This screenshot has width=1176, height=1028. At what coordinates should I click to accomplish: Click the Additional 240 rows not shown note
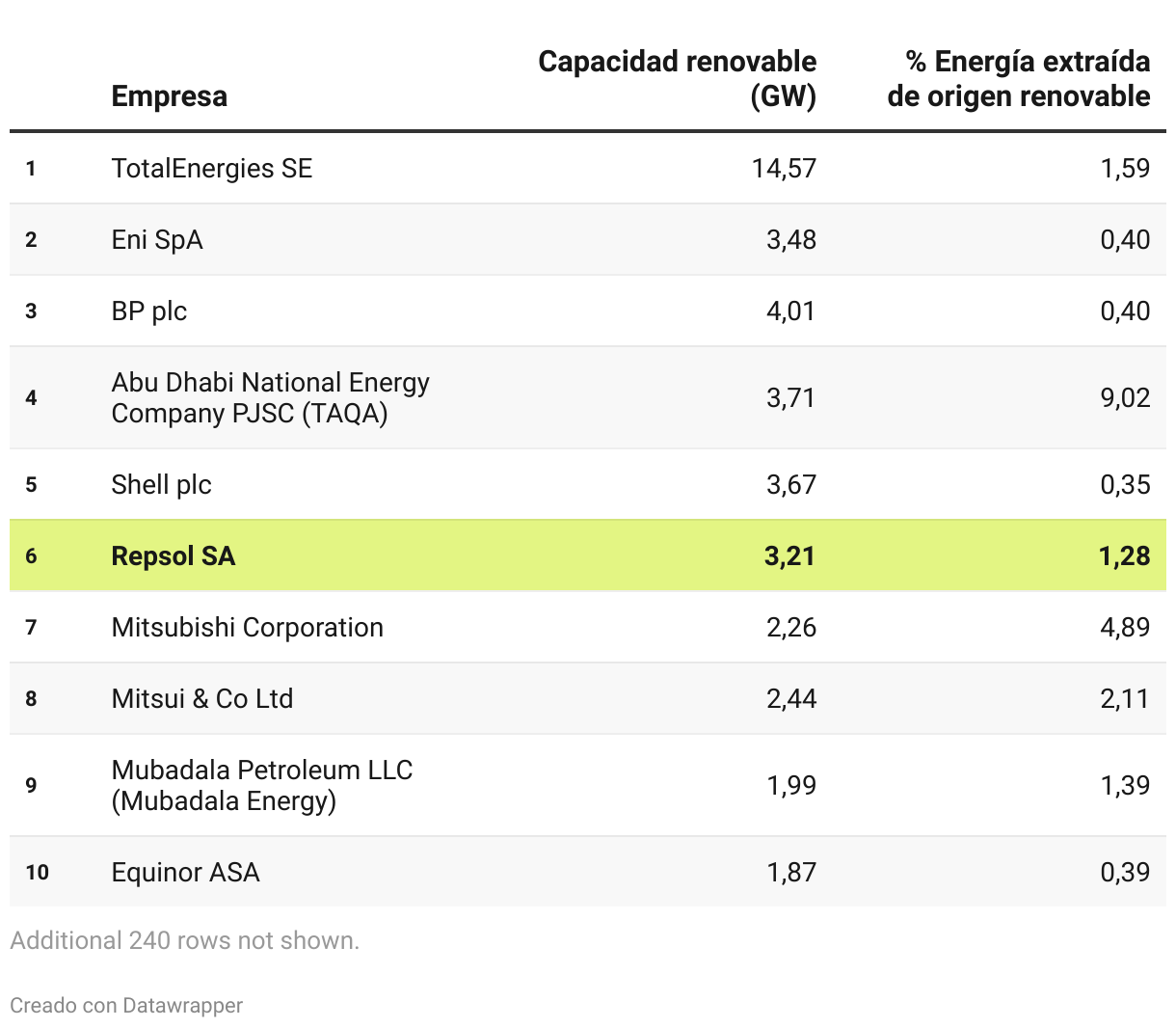[x=184, y=940]
